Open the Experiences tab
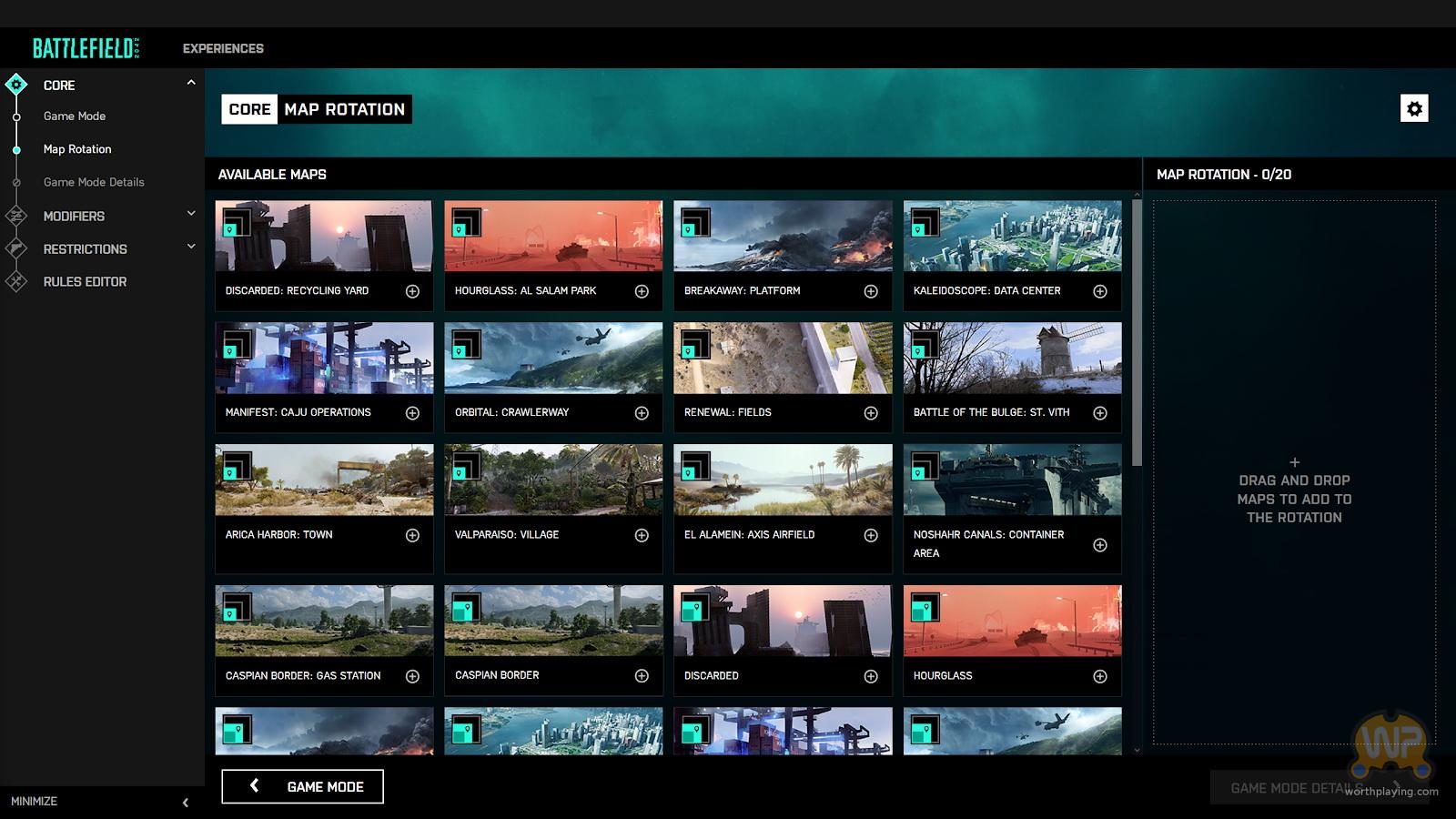Screen dimensions: 1456x819 click(x=223, y=48)
